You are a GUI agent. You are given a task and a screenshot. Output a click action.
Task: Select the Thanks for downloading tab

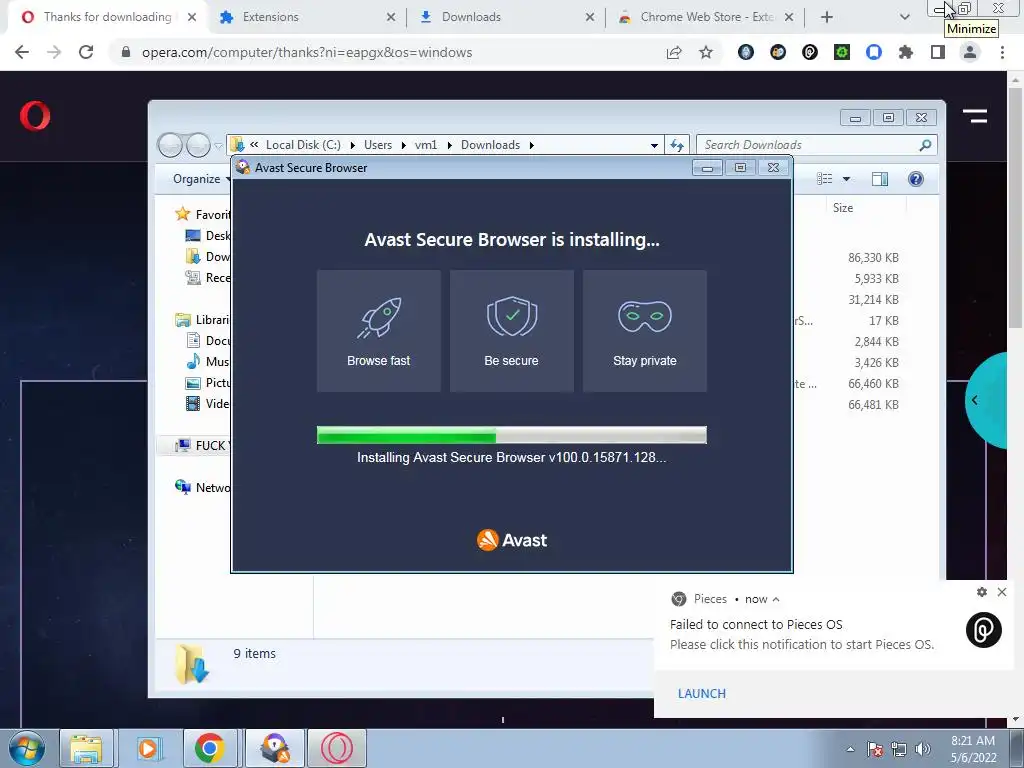(107, 17)
